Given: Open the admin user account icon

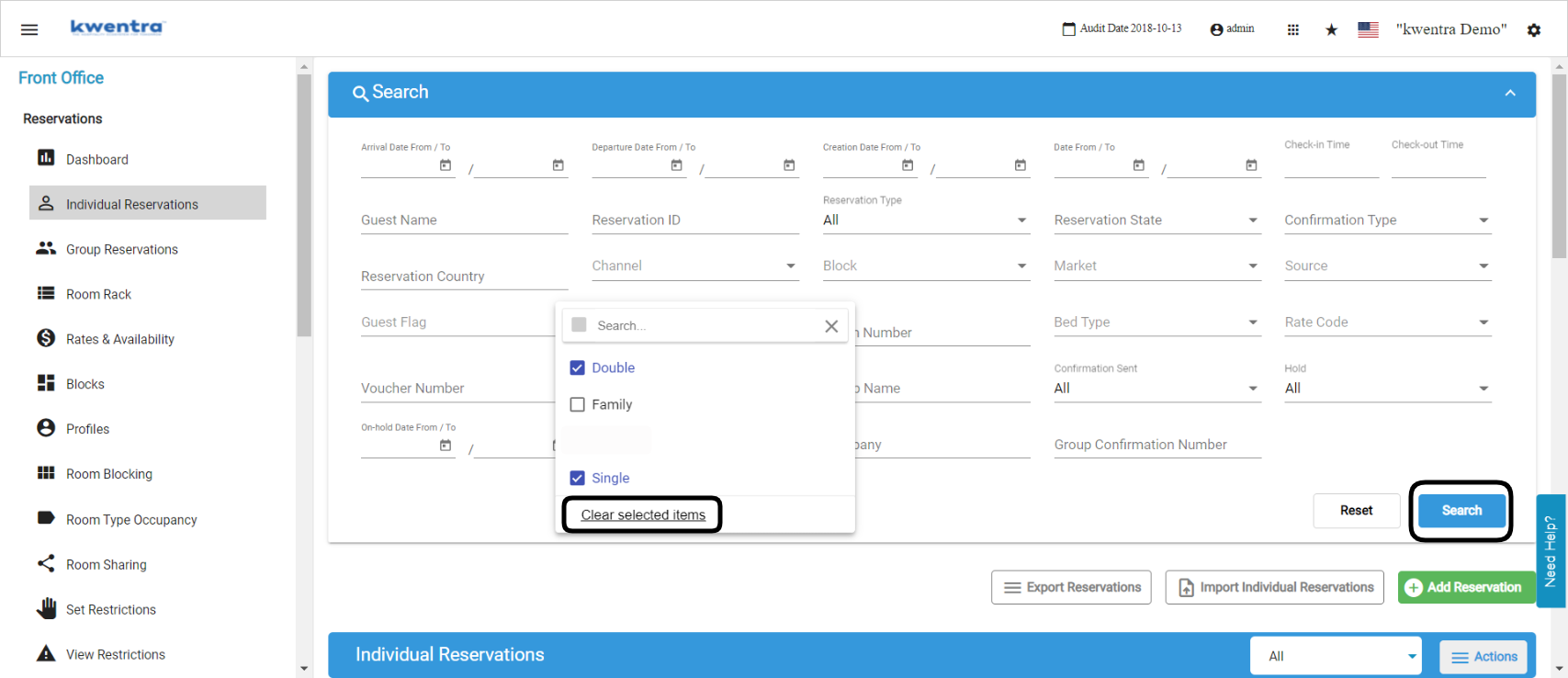Looking at the screenshot, I should point(1216,29).
